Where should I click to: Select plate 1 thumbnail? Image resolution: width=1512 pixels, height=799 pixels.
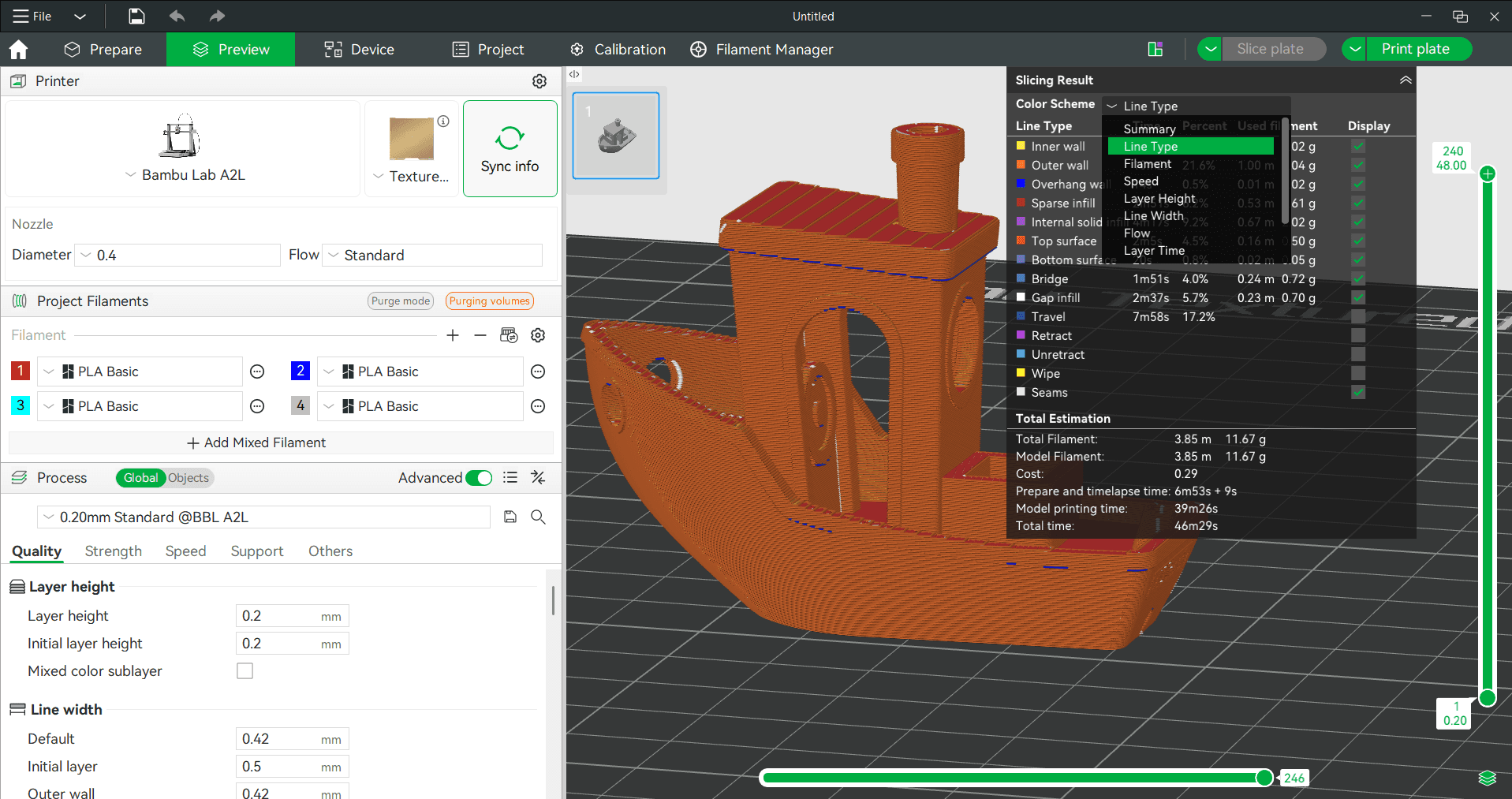tap(616, 136)
